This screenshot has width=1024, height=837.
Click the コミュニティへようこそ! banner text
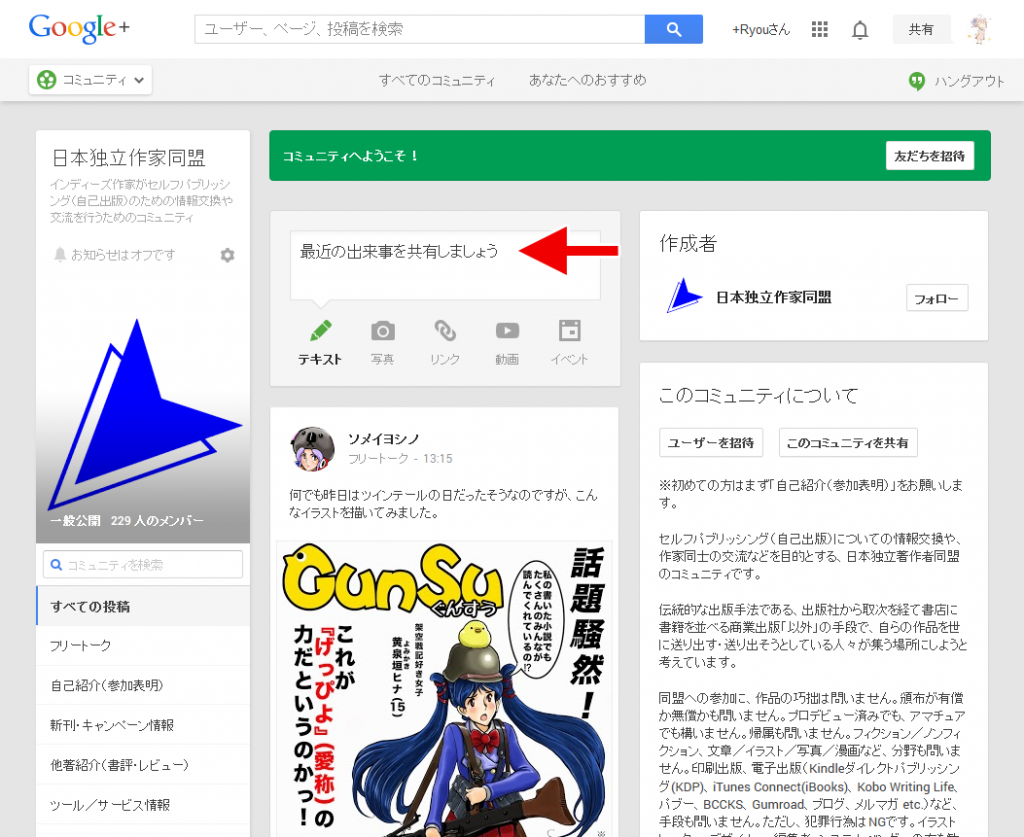point(350,156)
